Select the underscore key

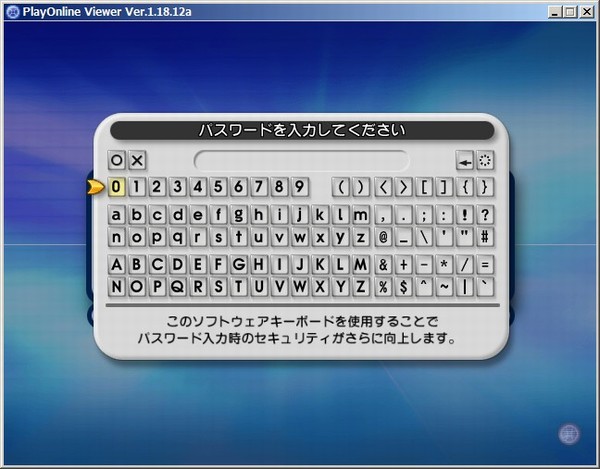[x=404, y=237]
